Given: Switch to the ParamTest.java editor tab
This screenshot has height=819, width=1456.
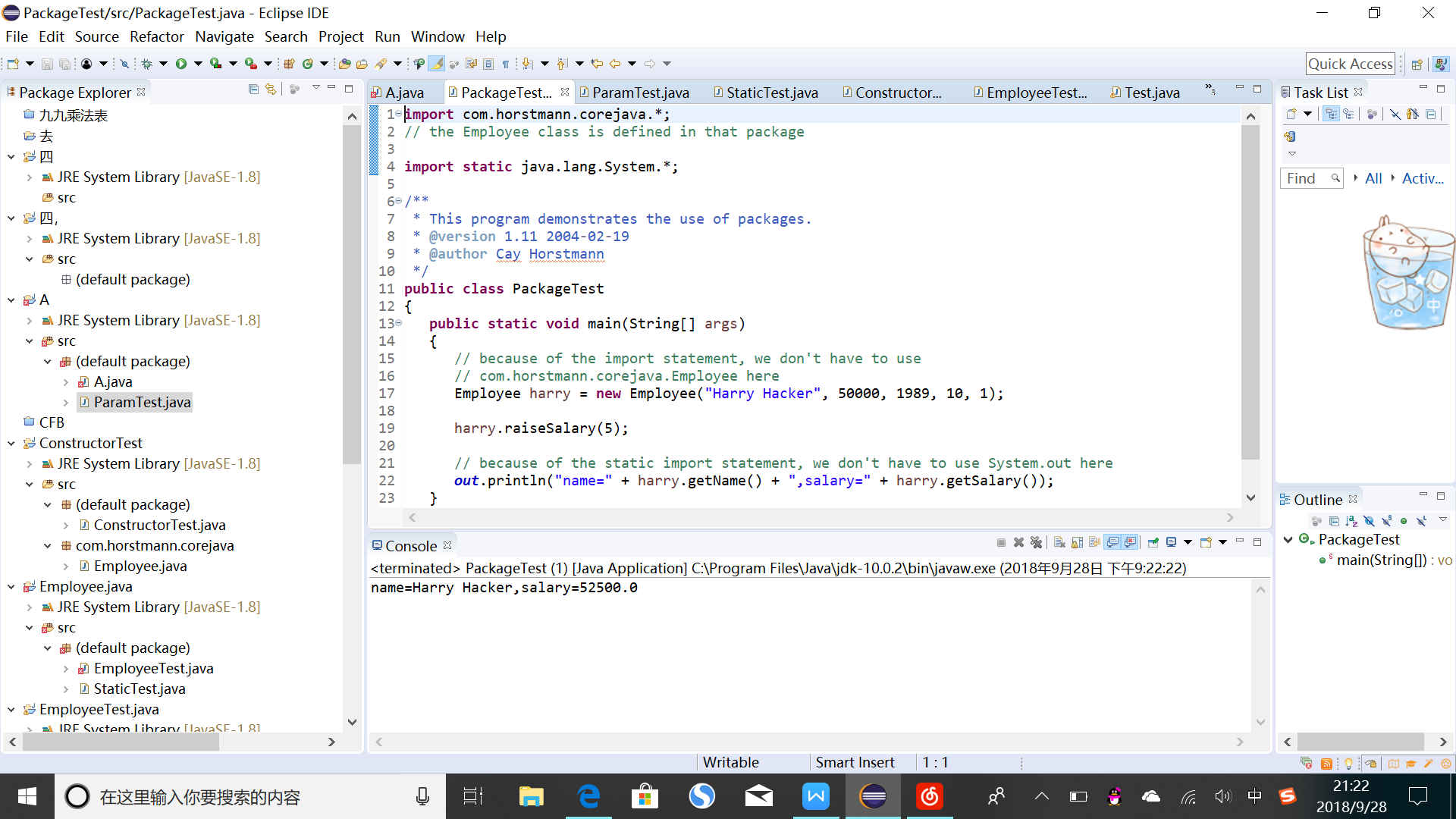Looking at the screenshot, I should 640,93.
